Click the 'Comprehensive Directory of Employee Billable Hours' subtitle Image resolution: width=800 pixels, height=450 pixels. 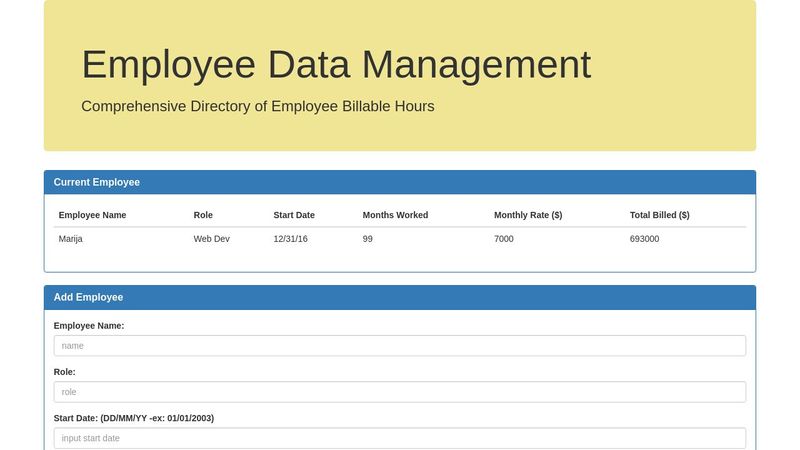258,106
